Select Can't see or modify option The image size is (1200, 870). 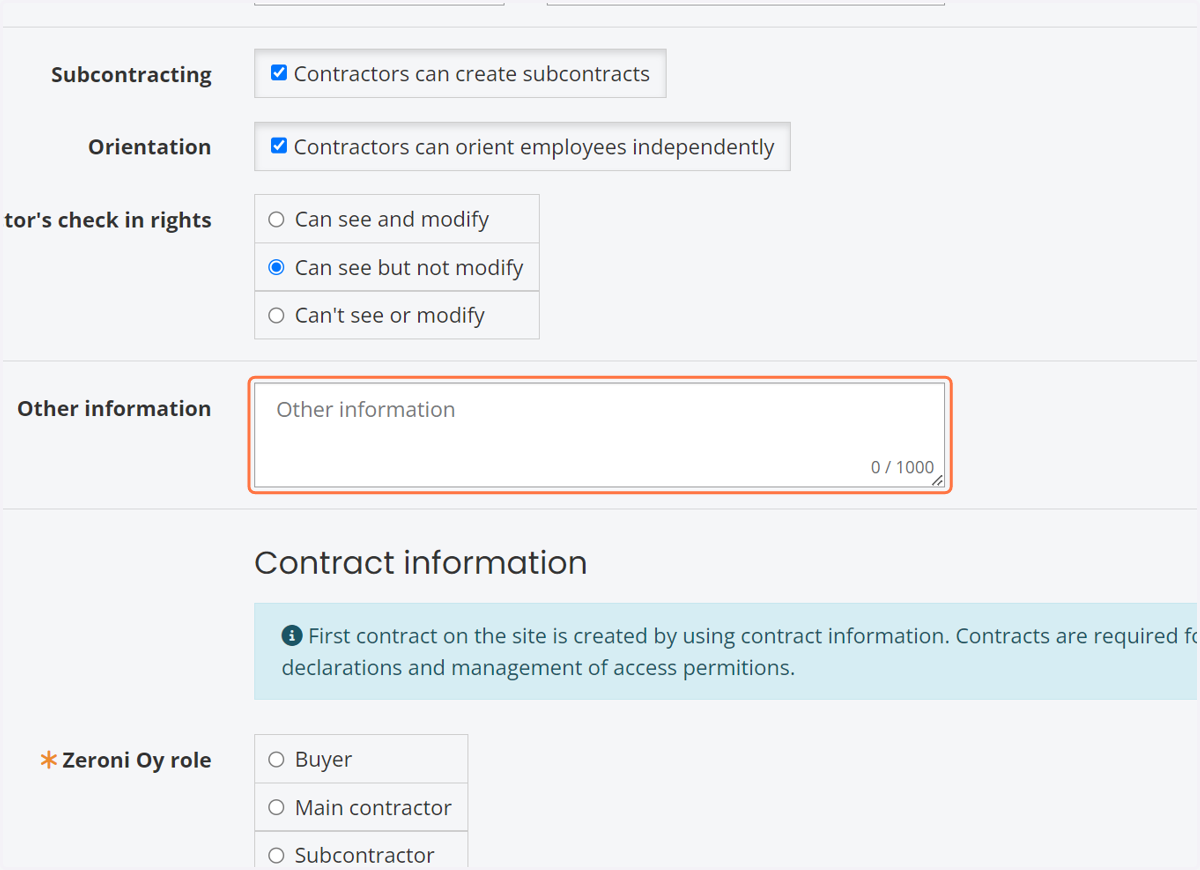[x=277, y=315]
